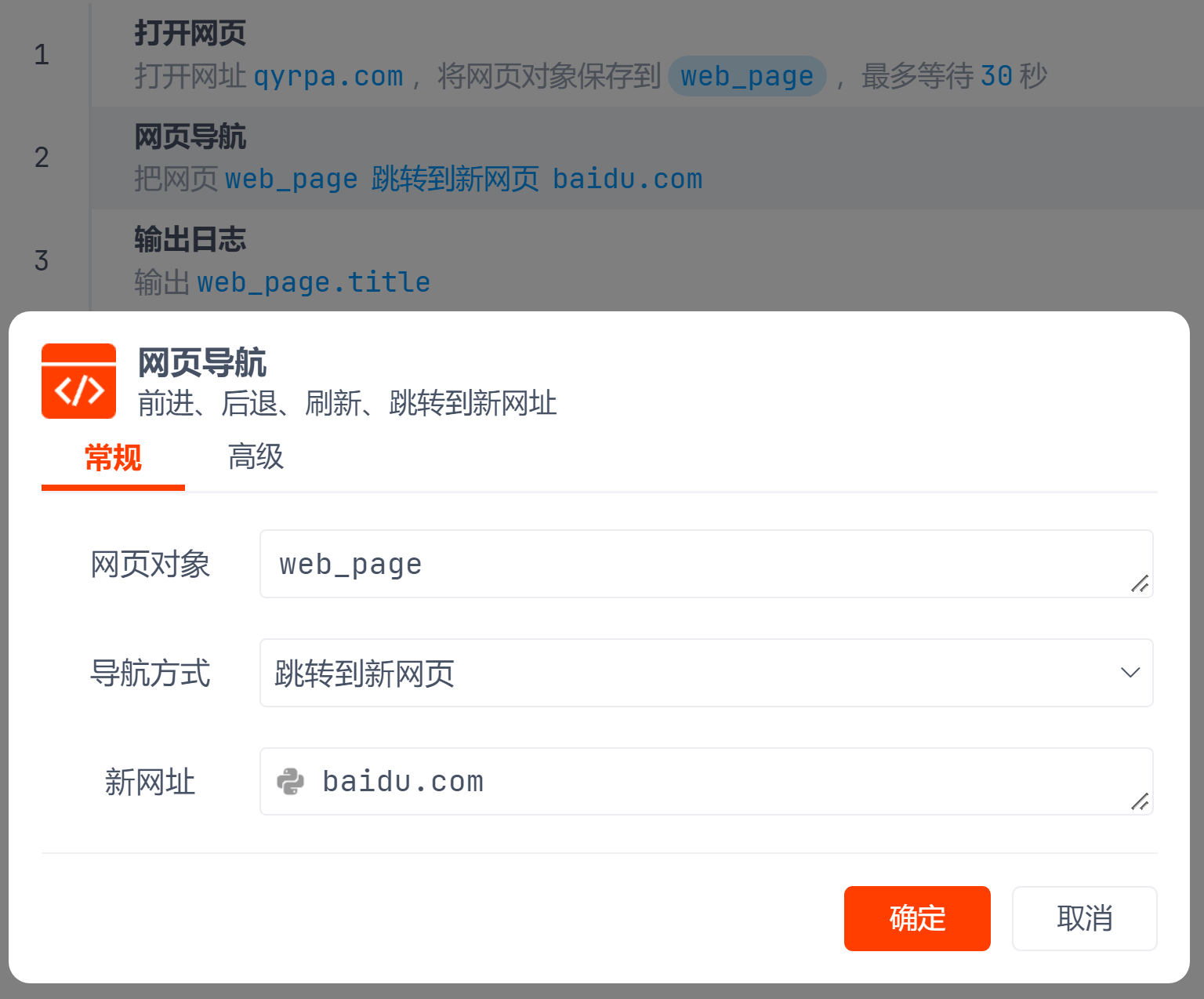
Task: Click resize handle of 新网址 field
Action: 1139,801
